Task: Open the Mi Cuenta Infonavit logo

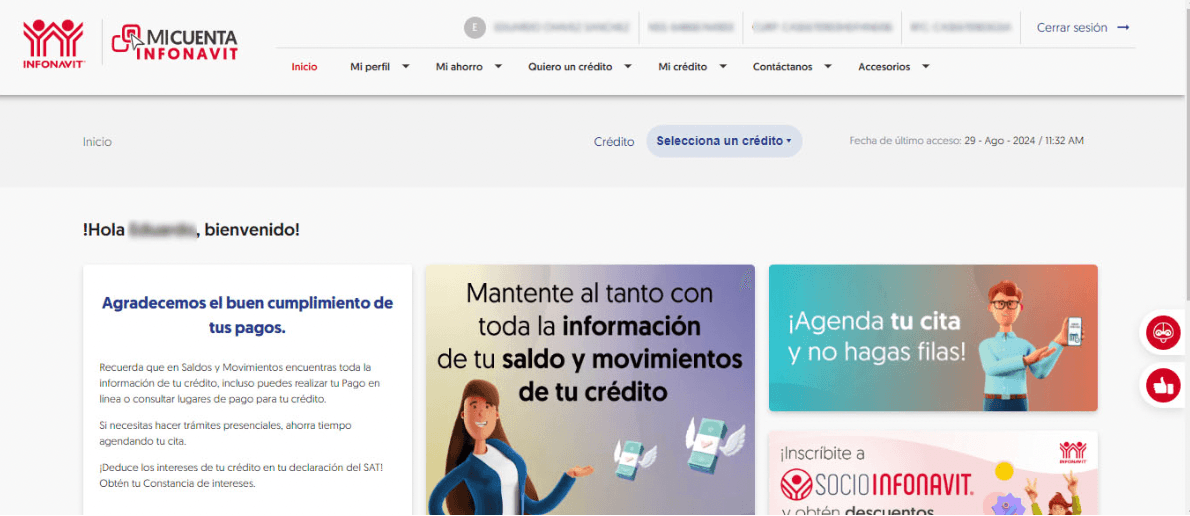Action: (175, 42)
